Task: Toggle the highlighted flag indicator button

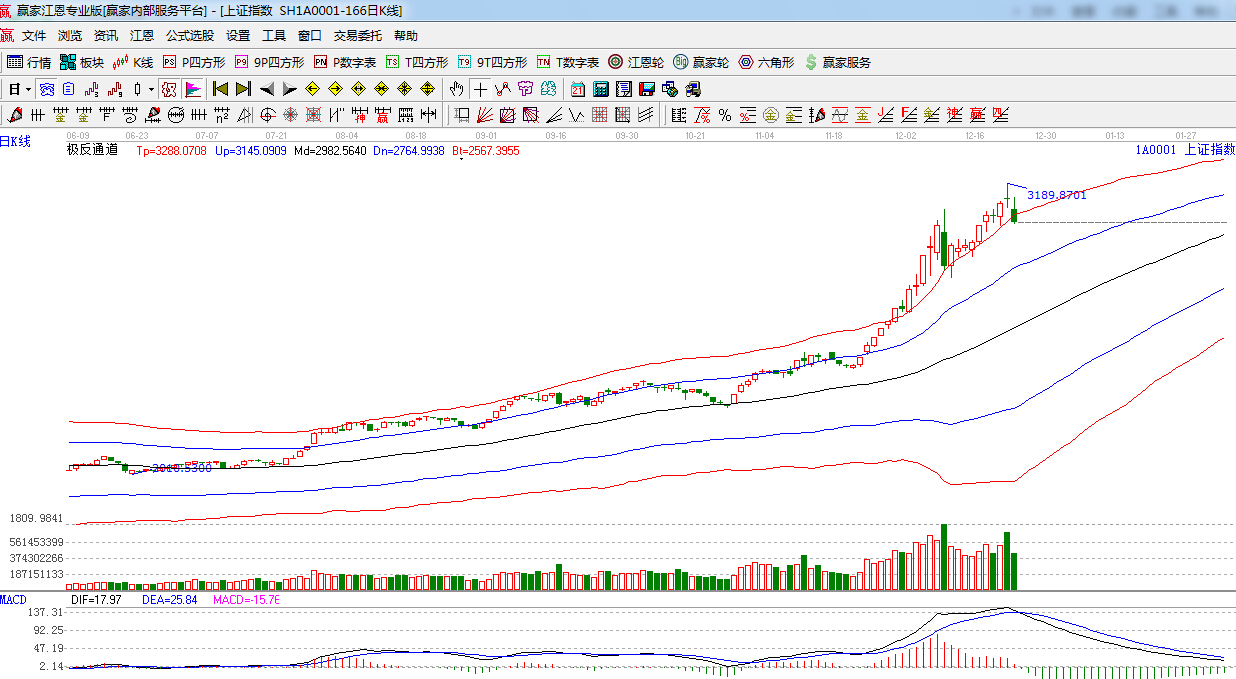Action: pos(193,89)
